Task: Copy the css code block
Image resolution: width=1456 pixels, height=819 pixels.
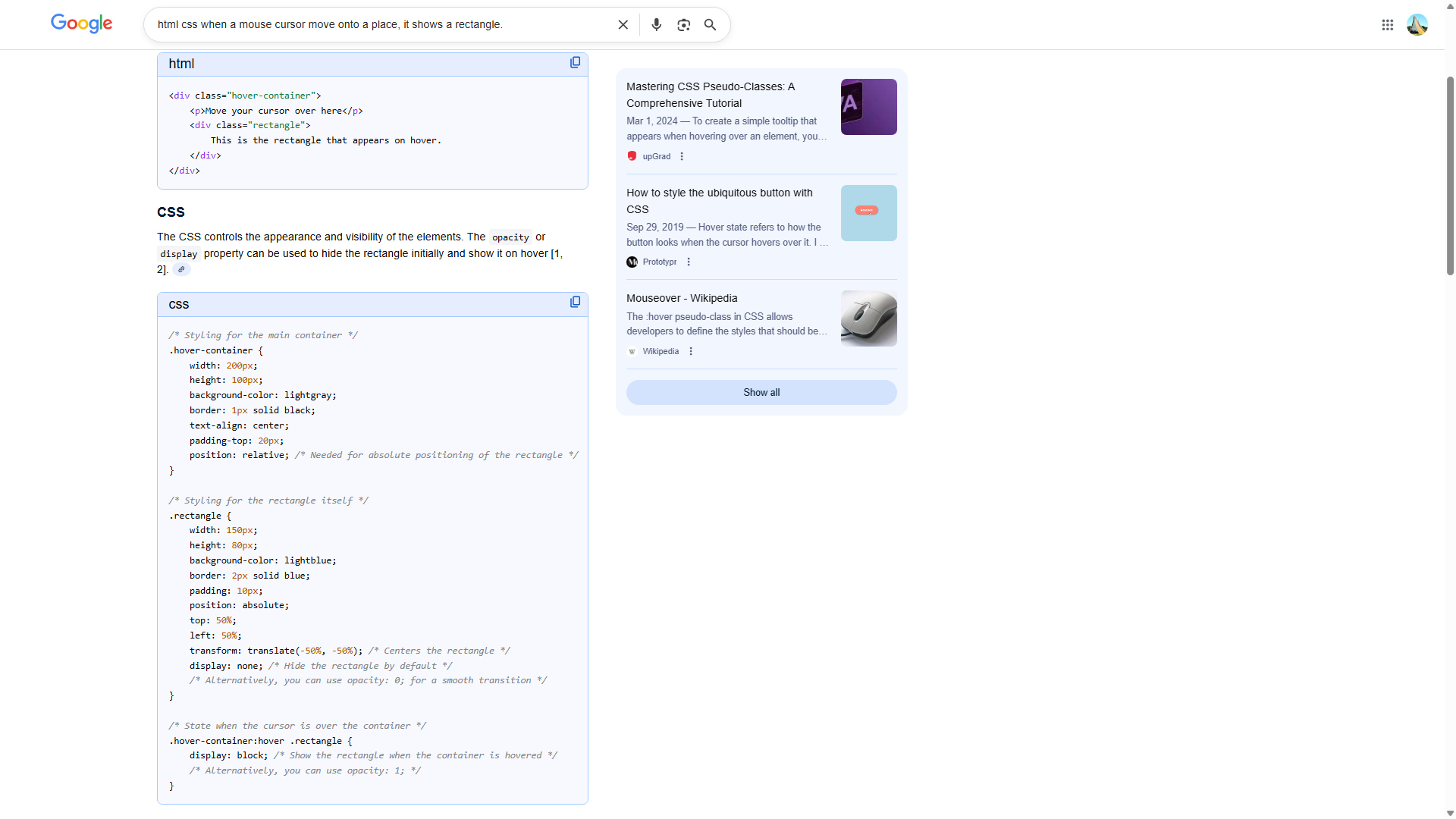Action: 575,303
